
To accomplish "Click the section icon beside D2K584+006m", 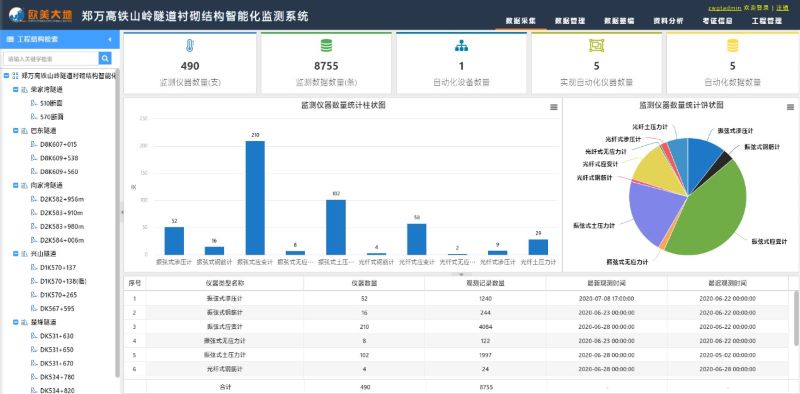I will point(34,240).
